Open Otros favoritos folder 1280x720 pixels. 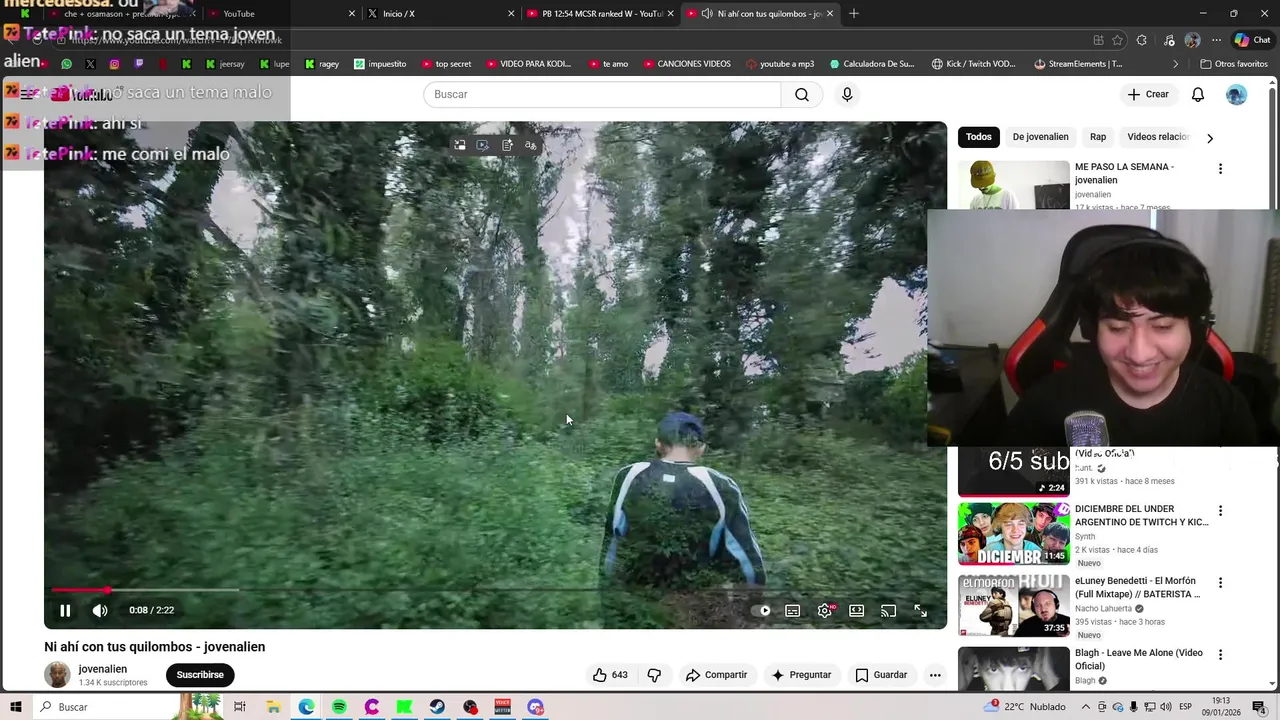tap(1233, 64)
